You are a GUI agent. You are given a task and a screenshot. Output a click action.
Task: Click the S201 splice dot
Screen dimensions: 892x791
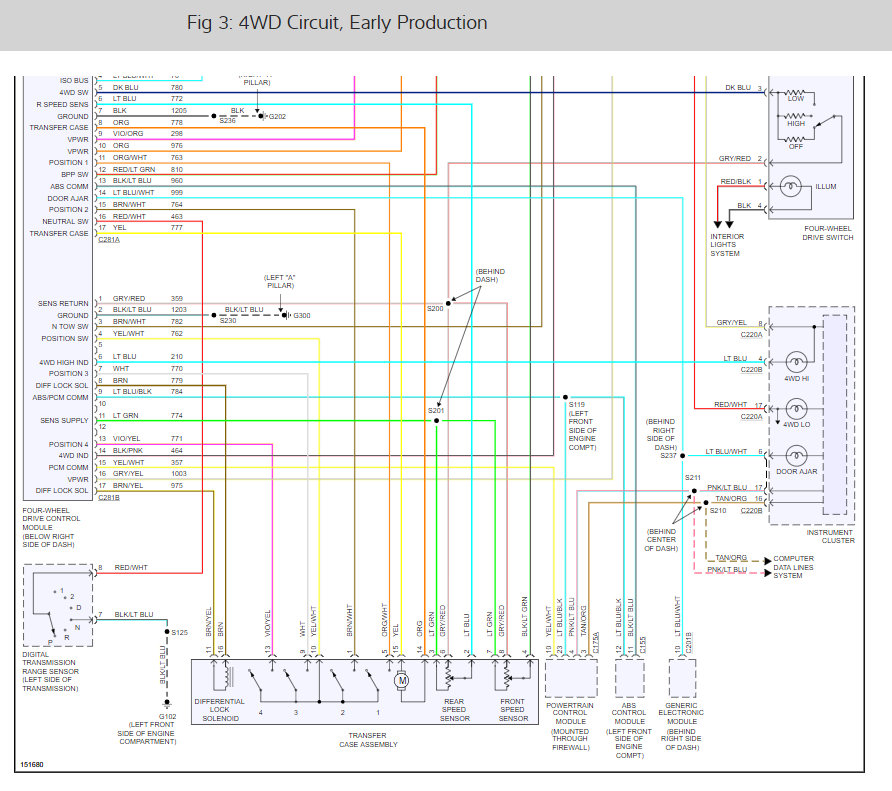pyautogui.click(x=436, y=421)
